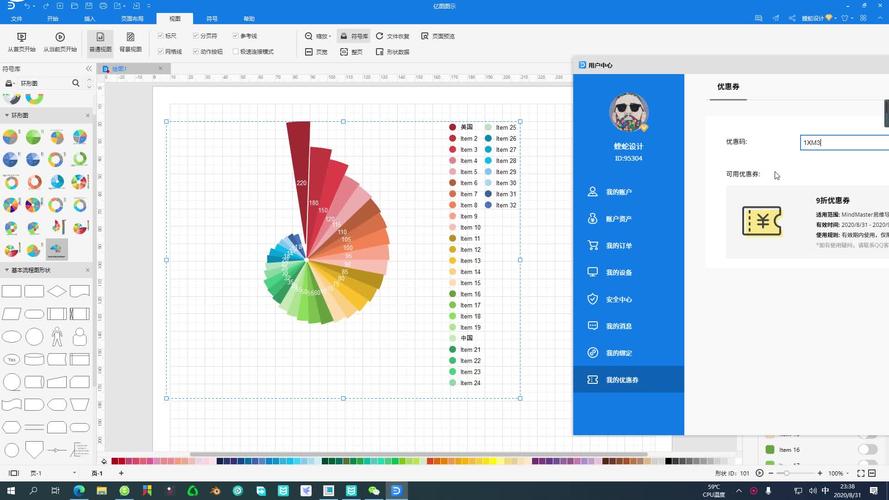Open the 文件 menu

point(16,19)
